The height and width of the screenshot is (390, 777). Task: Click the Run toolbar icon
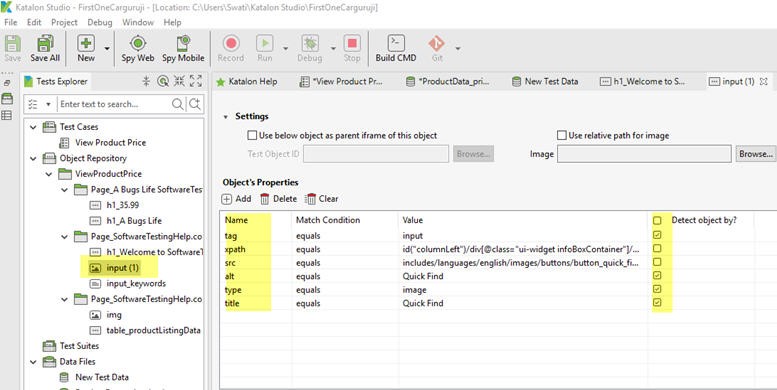(265, 44)
